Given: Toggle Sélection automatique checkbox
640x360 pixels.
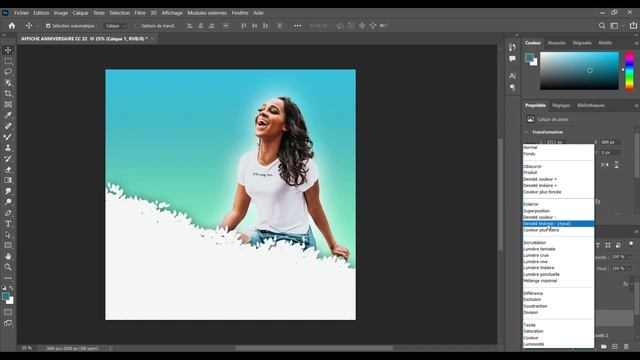Looking at the screenshot, I should [48, 26].
